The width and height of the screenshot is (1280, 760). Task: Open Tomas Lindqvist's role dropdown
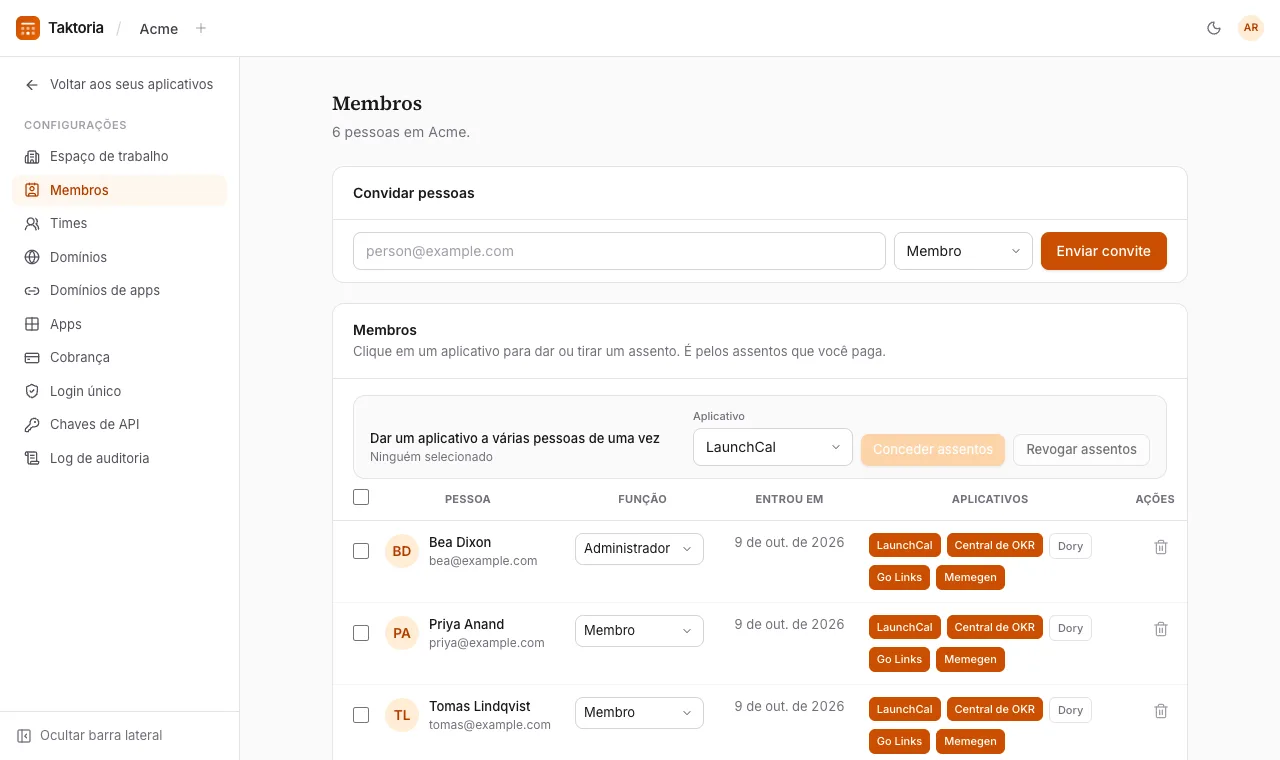639,713
